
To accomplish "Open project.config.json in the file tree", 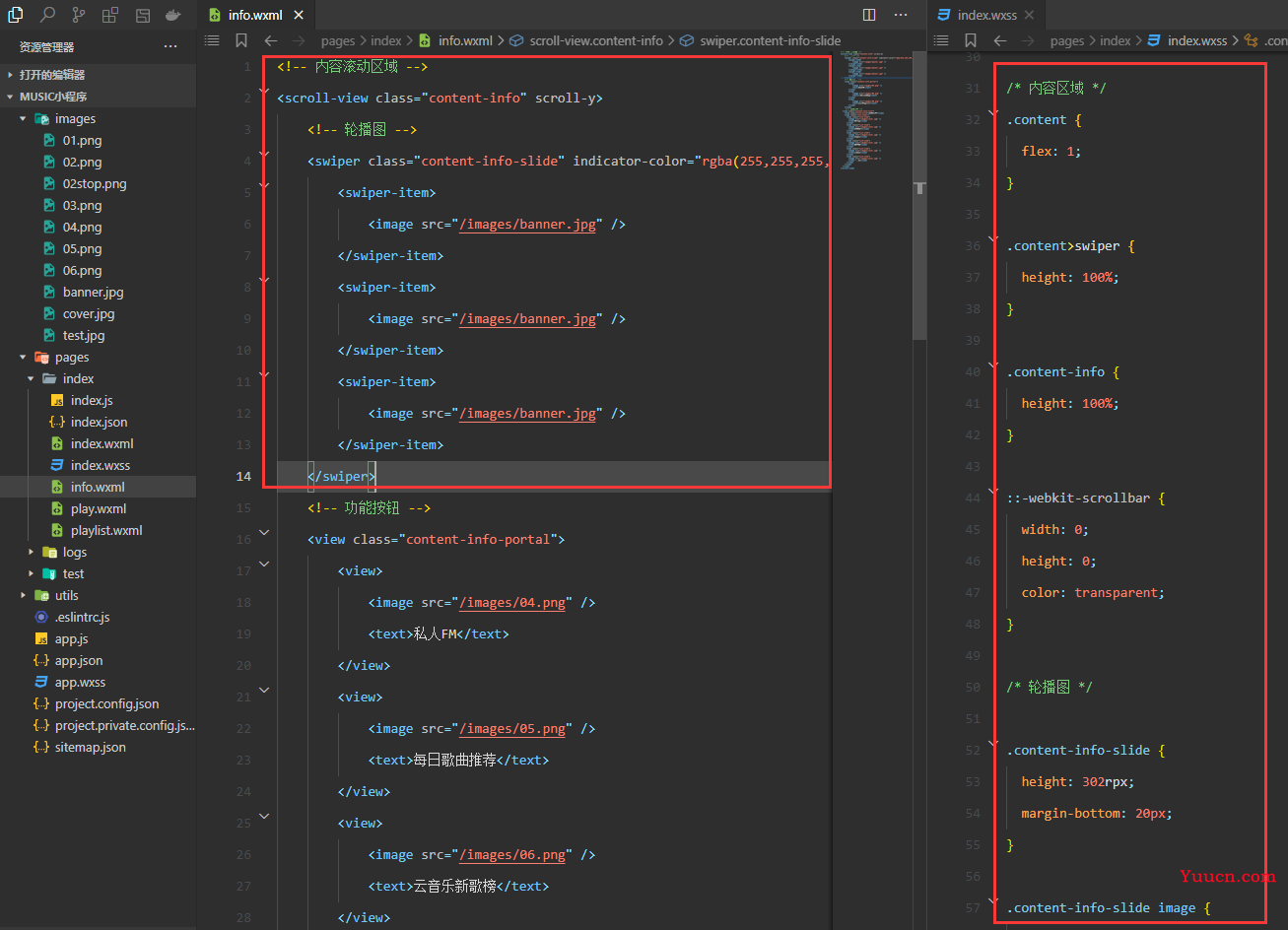I will 106,703.
